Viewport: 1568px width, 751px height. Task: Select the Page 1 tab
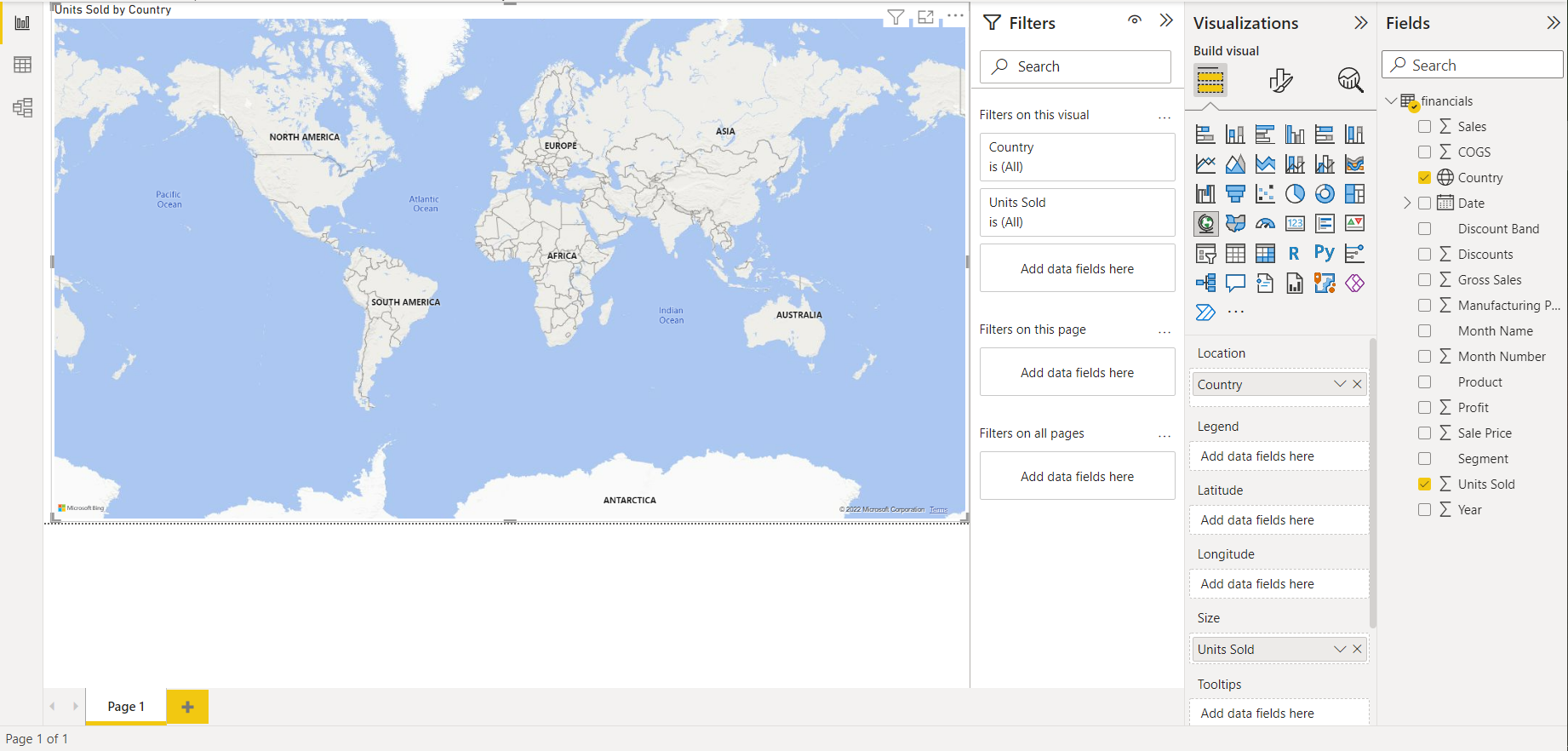click(126, 707)
